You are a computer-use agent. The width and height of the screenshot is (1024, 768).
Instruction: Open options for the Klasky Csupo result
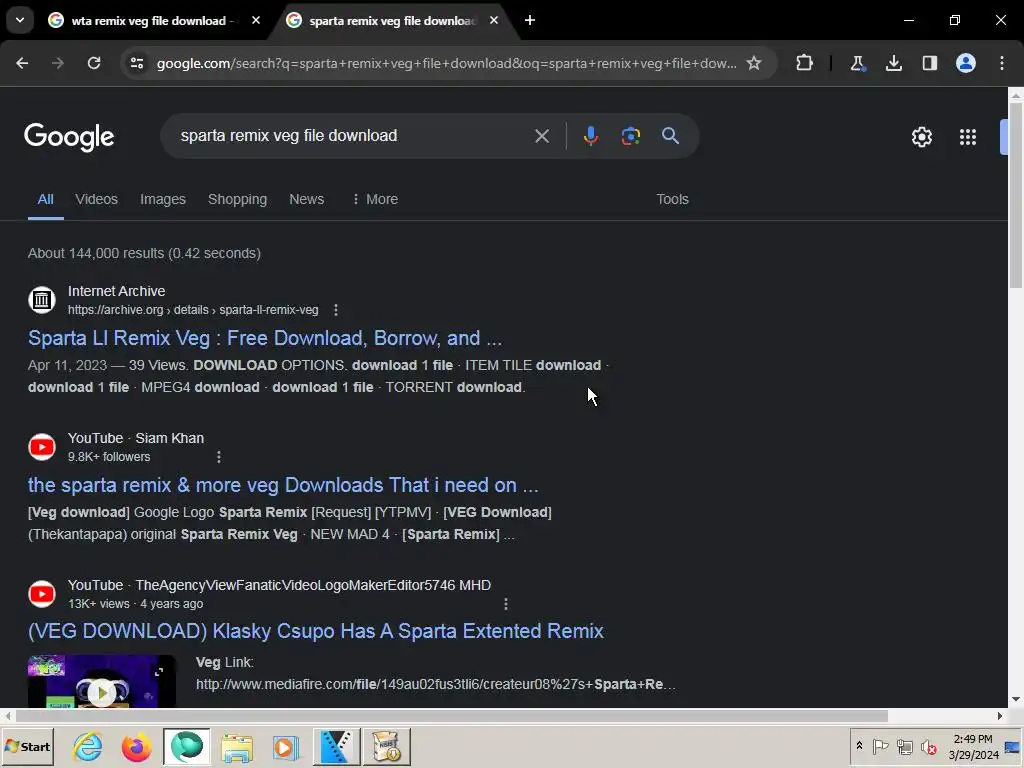point(505,603)
